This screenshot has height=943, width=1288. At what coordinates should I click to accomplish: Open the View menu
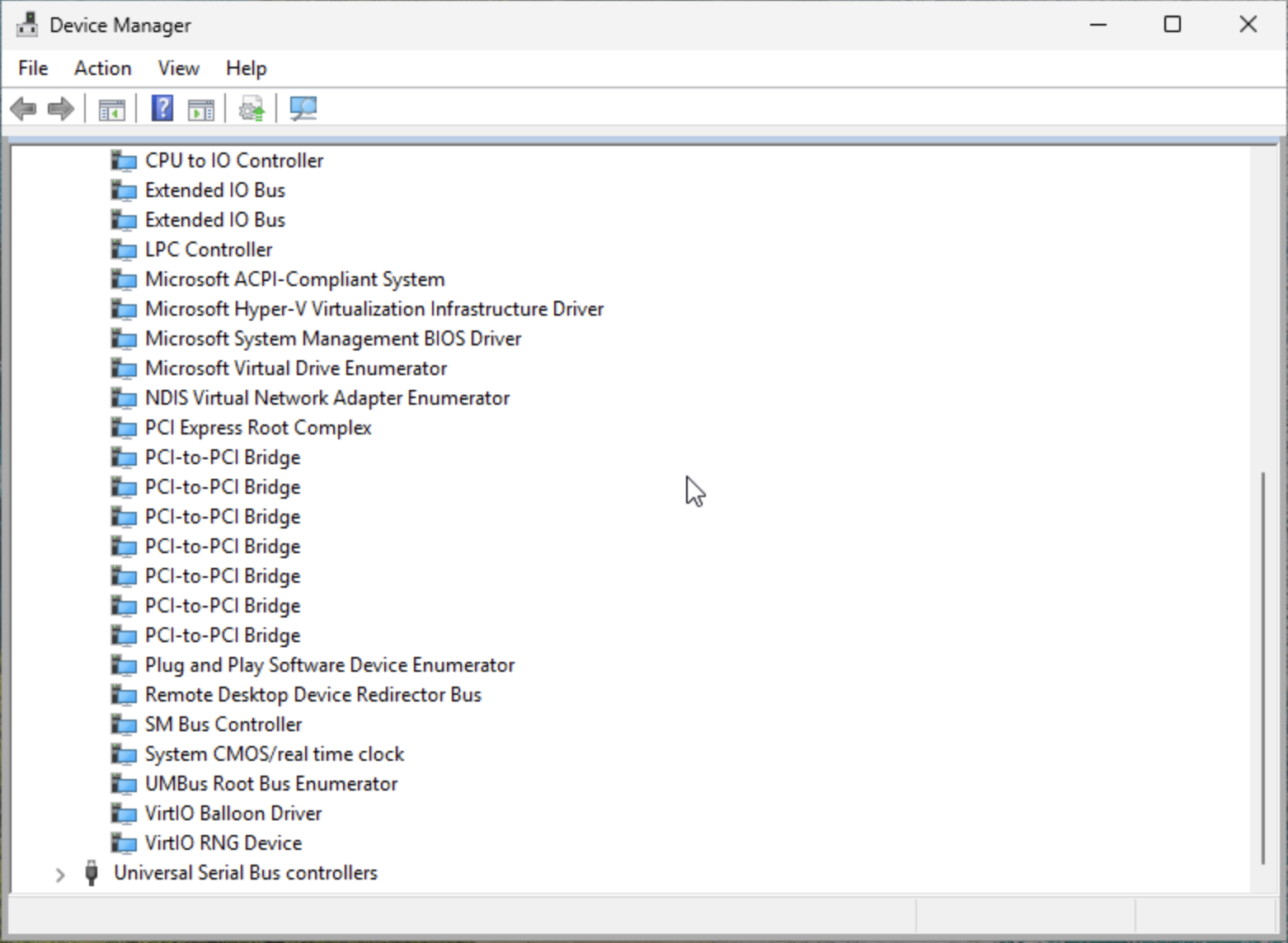tap(178, 68)
